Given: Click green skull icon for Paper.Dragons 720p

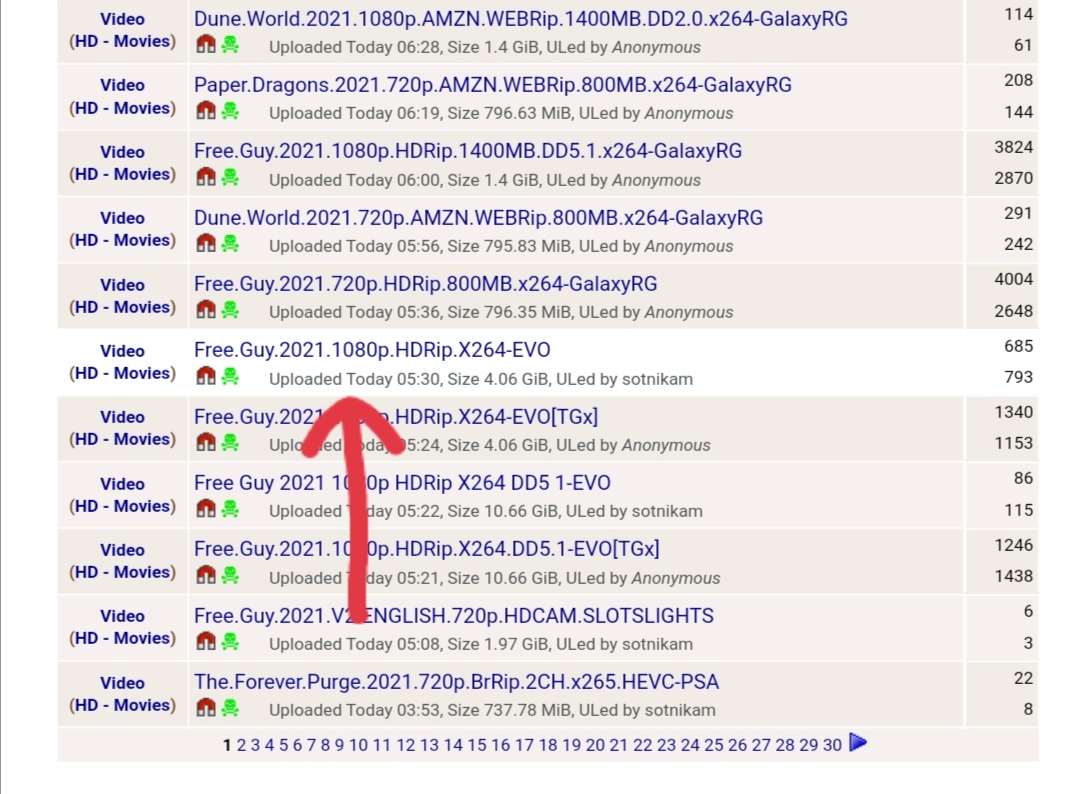Looking at the screenshot, I should coord(230,110).
